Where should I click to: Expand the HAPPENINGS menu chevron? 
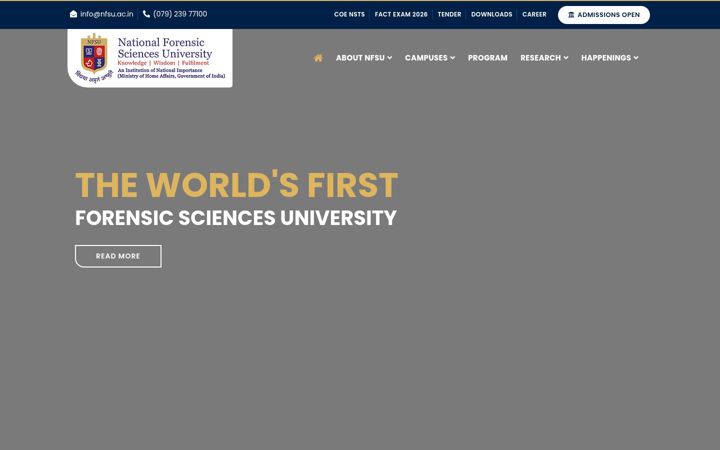click(636, 58)
